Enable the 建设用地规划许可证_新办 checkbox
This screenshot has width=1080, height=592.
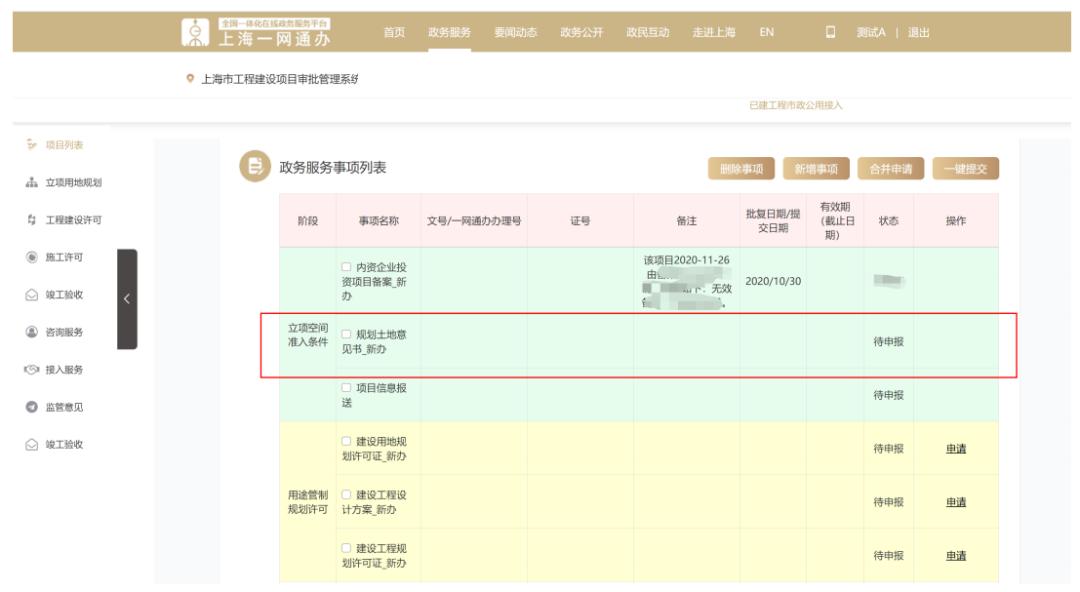[346, 441]
